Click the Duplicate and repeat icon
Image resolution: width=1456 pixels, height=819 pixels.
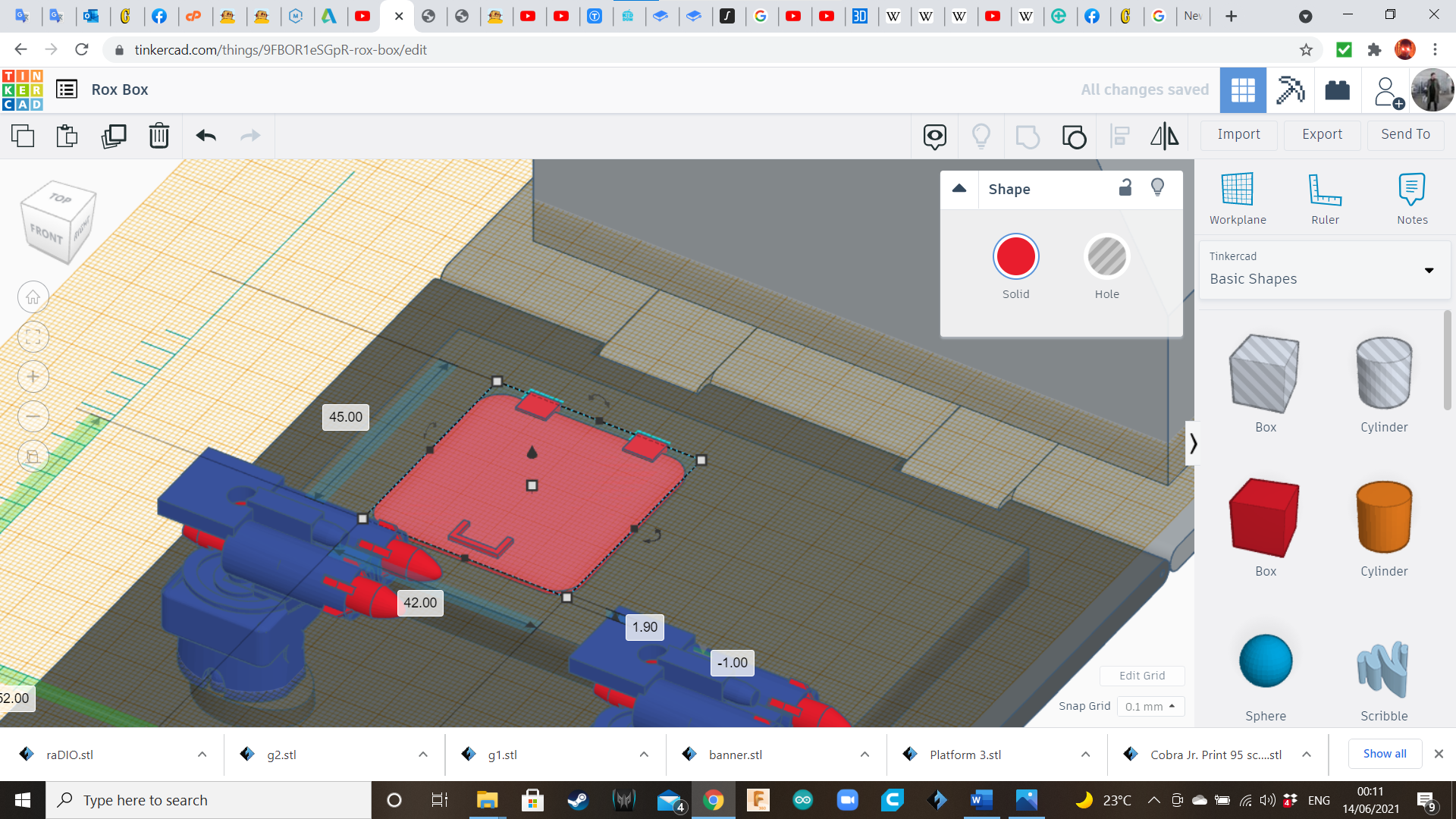pyautogui.click(x=114, y=136)
